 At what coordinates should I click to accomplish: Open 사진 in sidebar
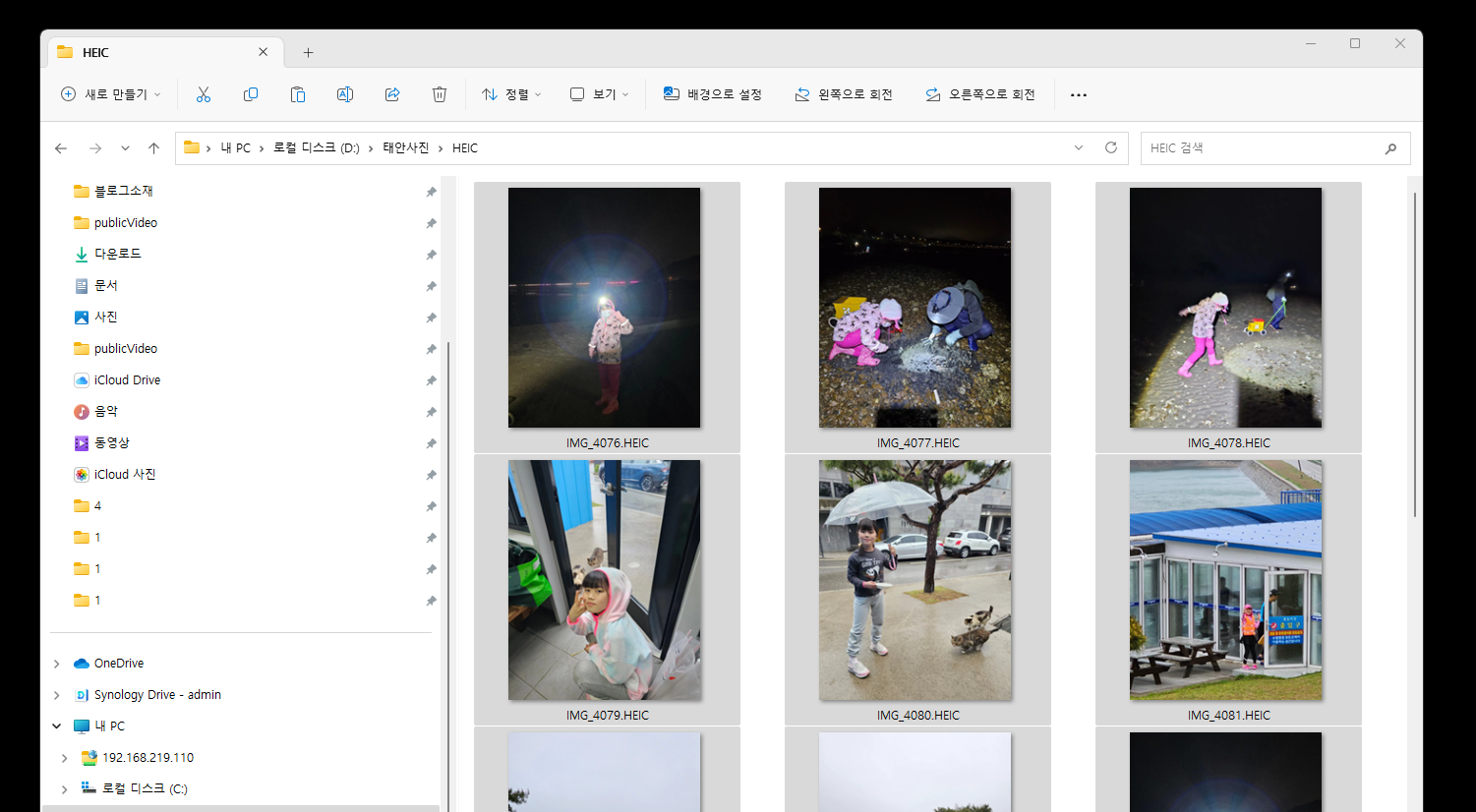95,318
